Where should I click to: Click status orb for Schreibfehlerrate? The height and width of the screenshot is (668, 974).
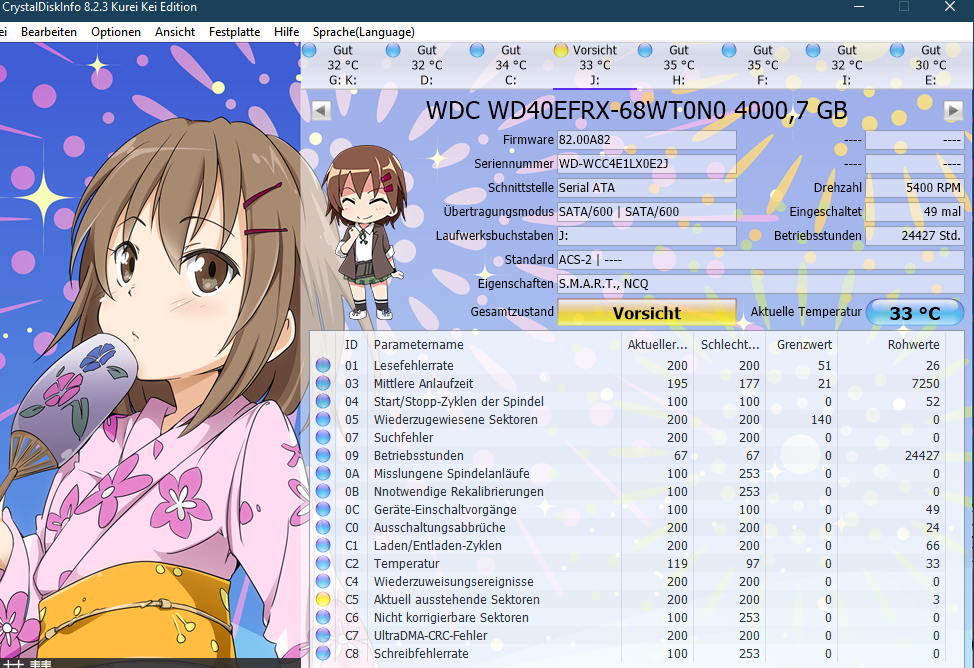click(323, 654)
